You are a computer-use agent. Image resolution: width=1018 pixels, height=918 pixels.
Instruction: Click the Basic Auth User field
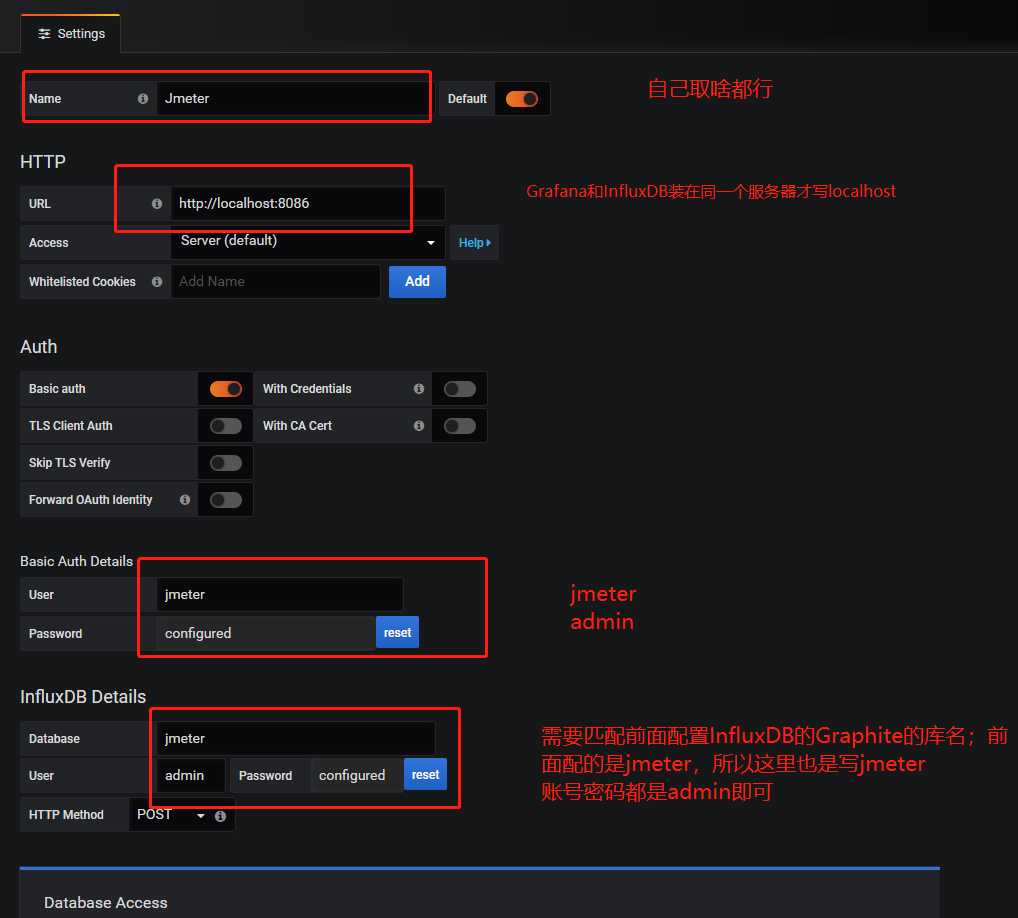click(x=279, y=595)
